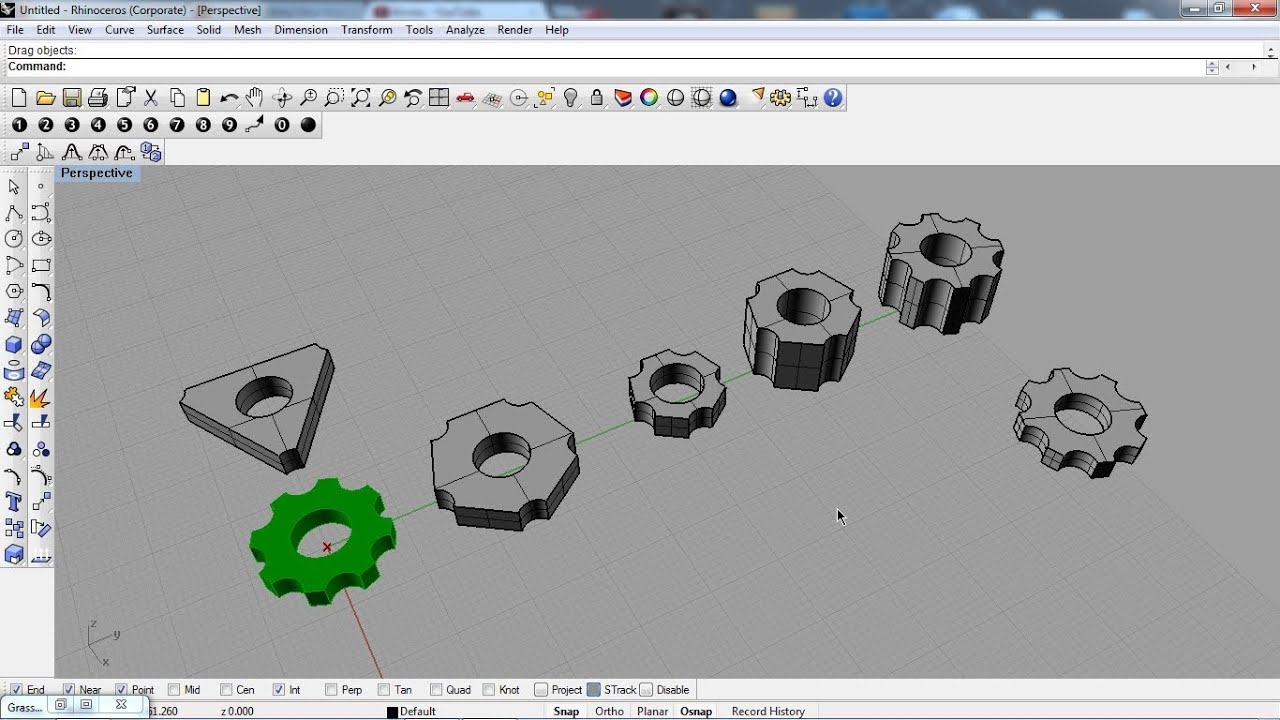
Task: Cut selection with the scissors icon
Action: pyautogui.click(x=151, y=98)
